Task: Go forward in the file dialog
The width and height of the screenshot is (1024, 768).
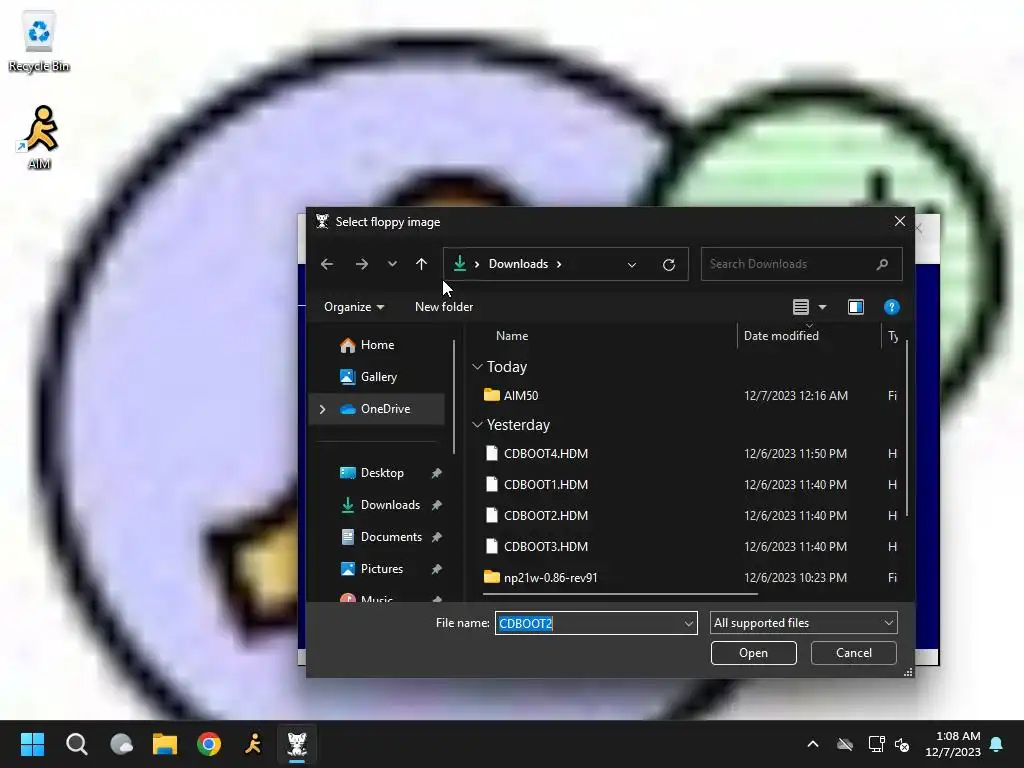Action: (362, 264)
